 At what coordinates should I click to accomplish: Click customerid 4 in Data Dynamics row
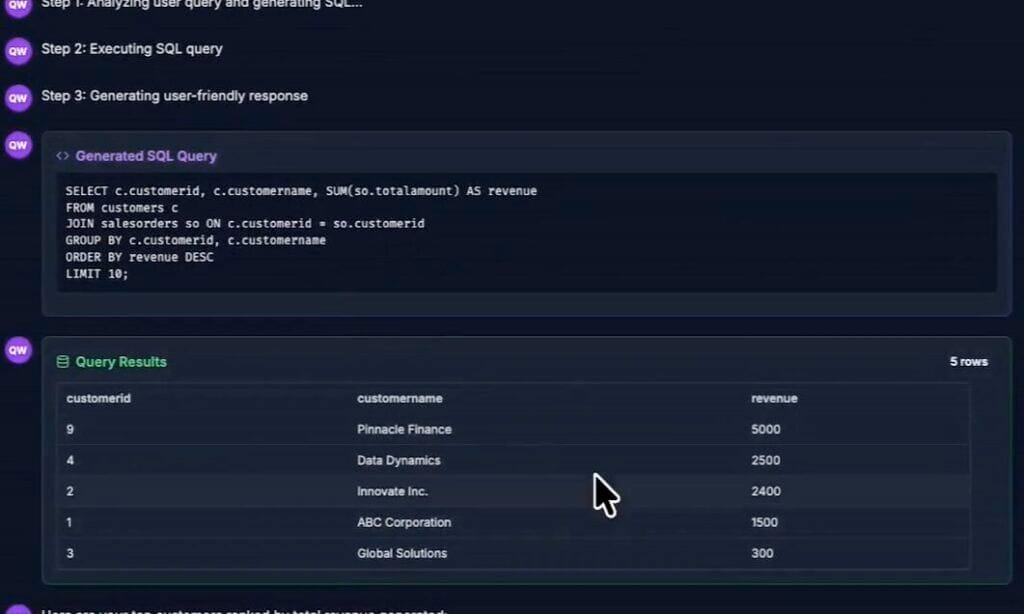tap(70, 460)
